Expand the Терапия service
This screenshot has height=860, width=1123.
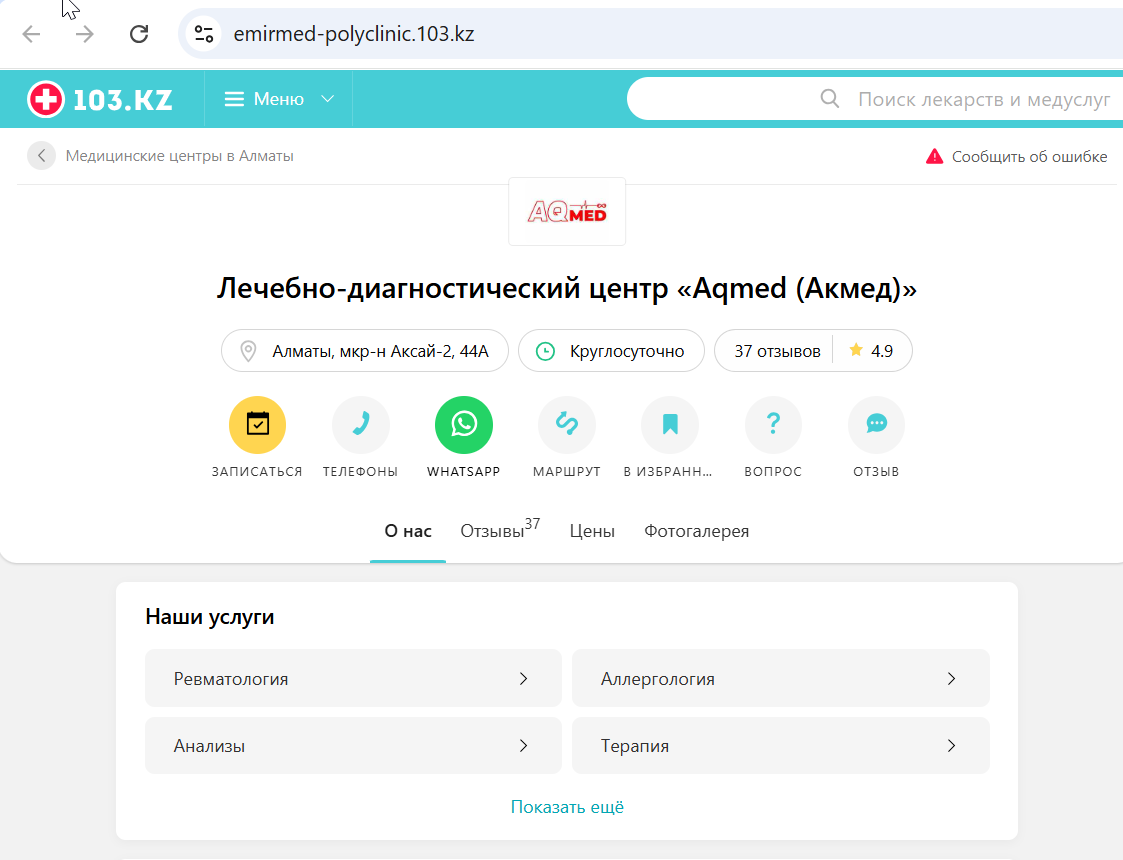[x=781, y=745]
